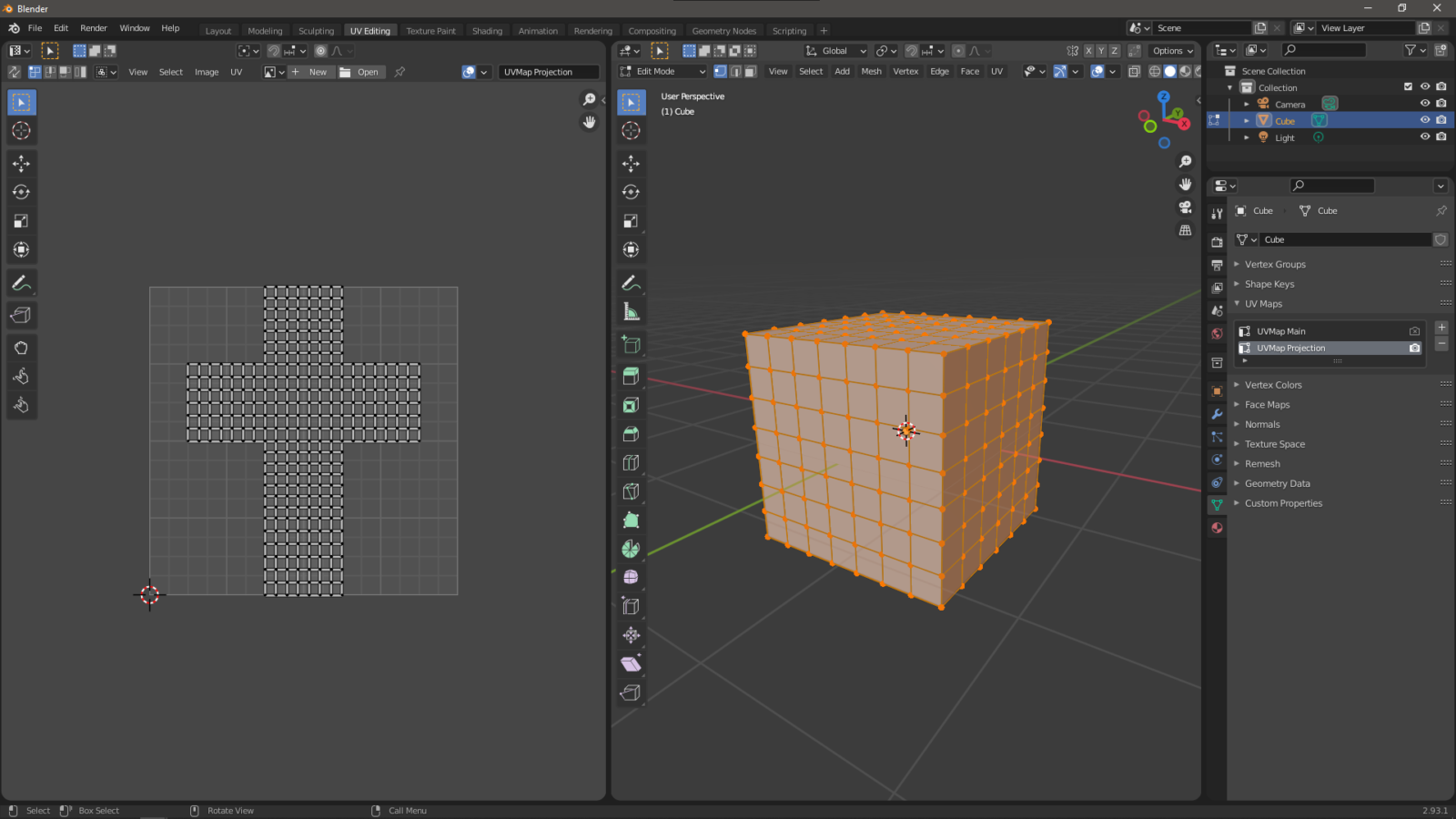The image size is (1456, 819).
Task: Open the Mesh menu
Action: click(x=871, y=71)
